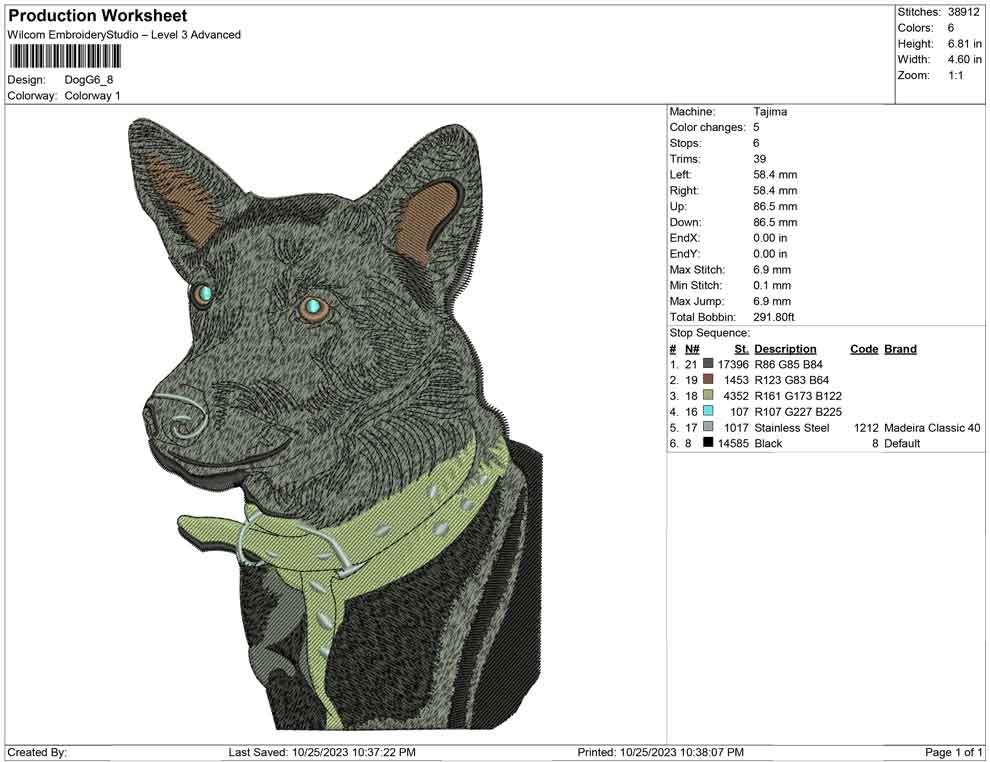Click the Page 1 of 1 label
Viewport: 990px width, 762px height.
coord(952,752)
